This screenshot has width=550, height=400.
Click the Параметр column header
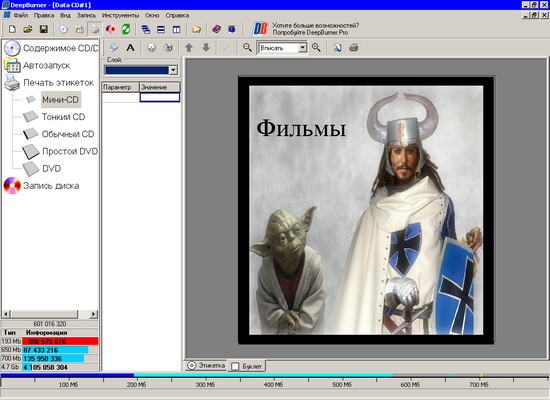(x=120, y=87)
